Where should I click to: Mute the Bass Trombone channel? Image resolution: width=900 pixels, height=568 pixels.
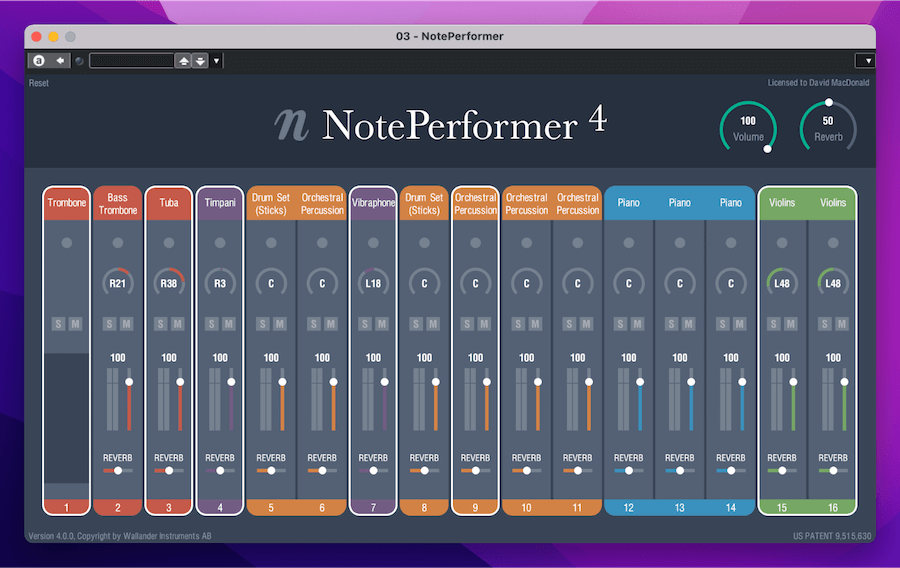point(126,324)
